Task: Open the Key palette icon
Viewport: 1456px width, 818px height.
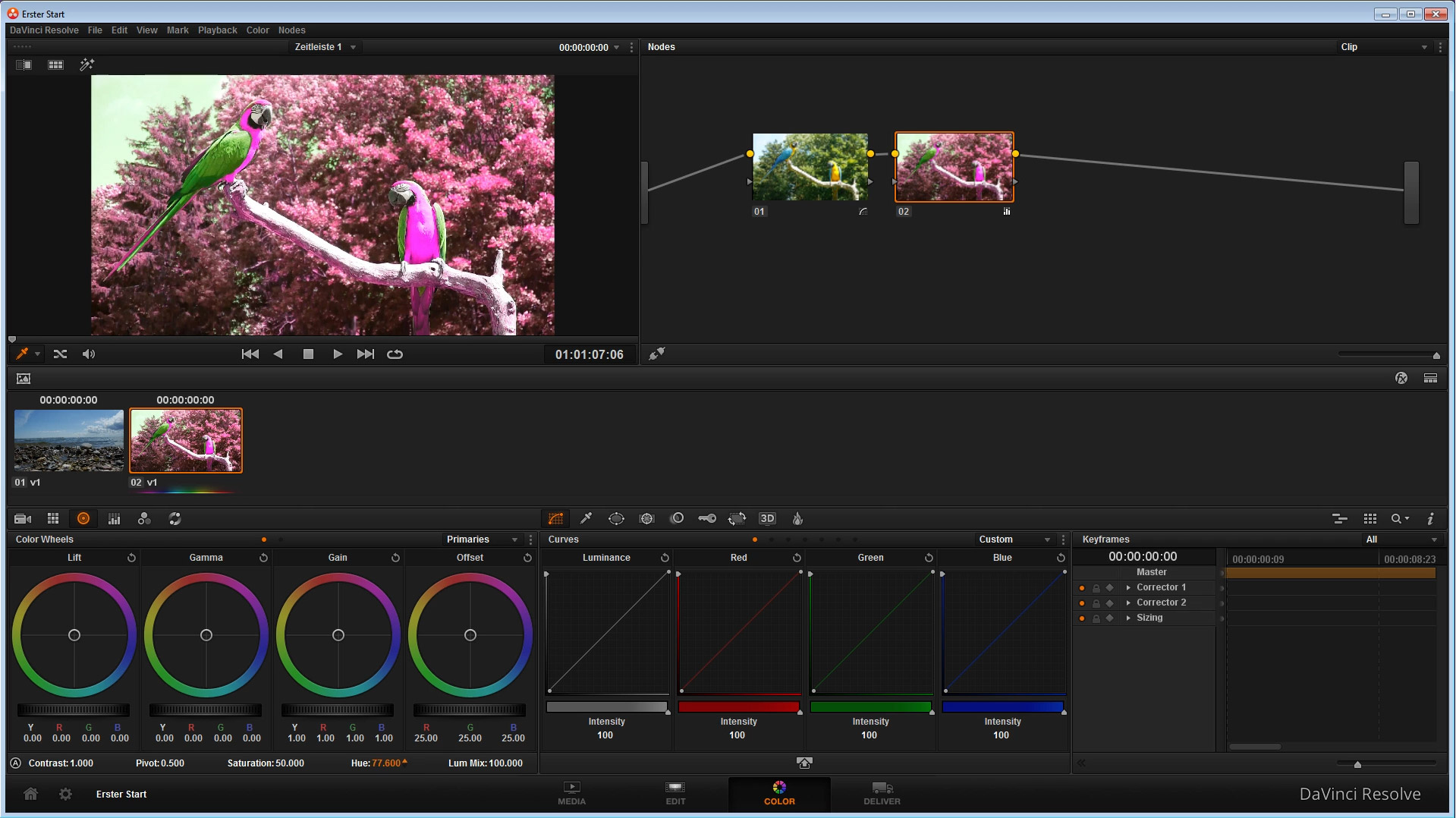Action: pos(706,518)
